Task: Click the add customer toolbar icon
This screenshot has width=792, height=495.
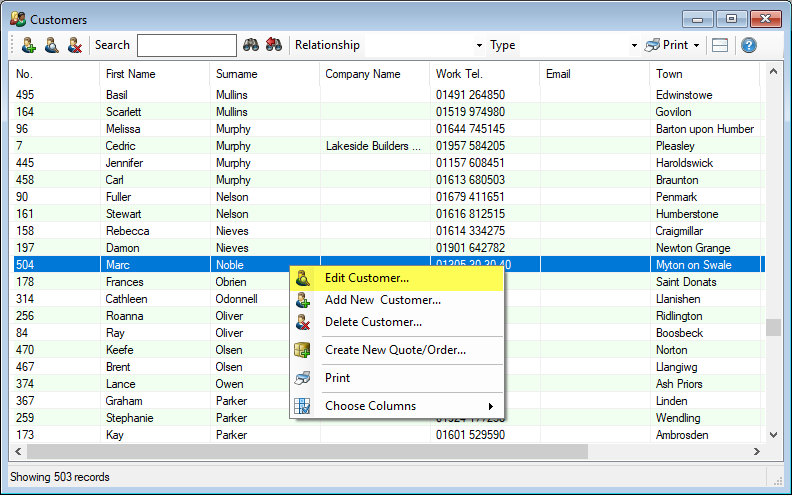Action: tap(28, 45)
